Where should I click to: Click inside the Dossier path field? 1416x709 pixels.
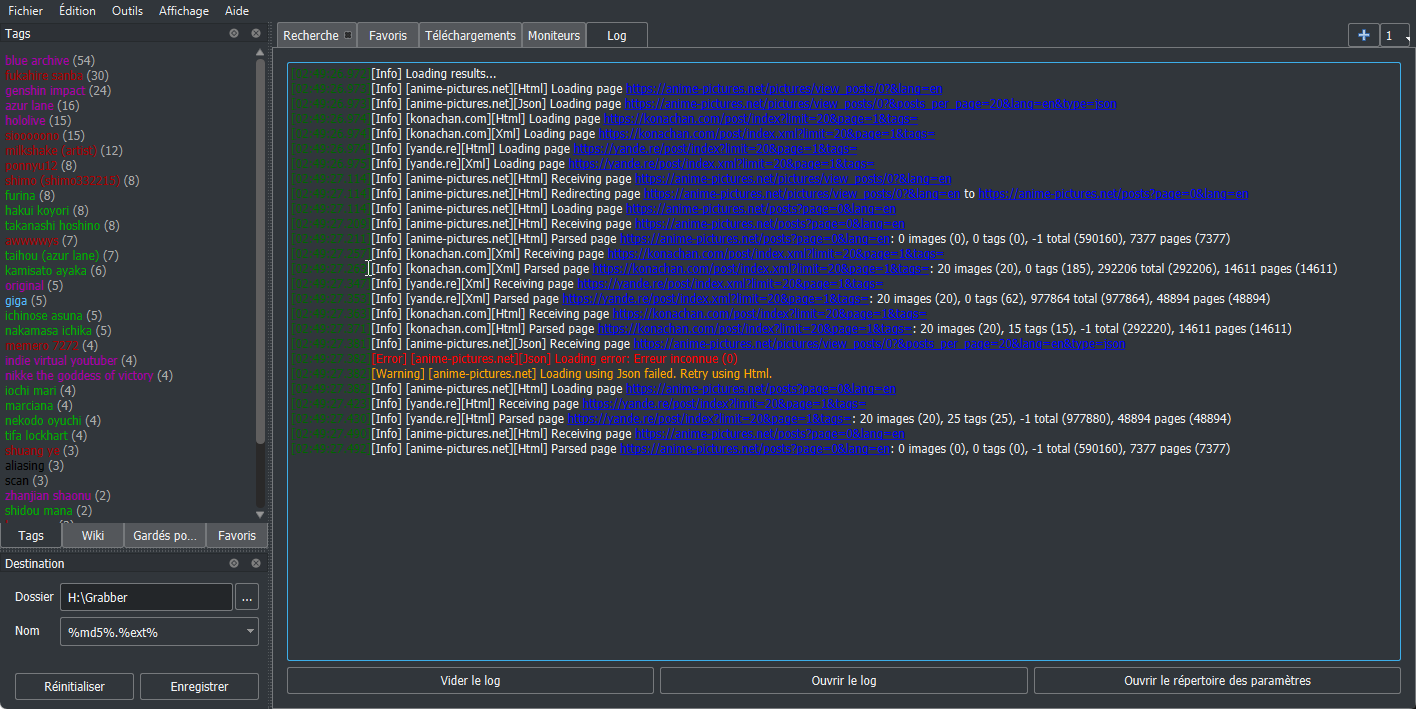point(145,596)
